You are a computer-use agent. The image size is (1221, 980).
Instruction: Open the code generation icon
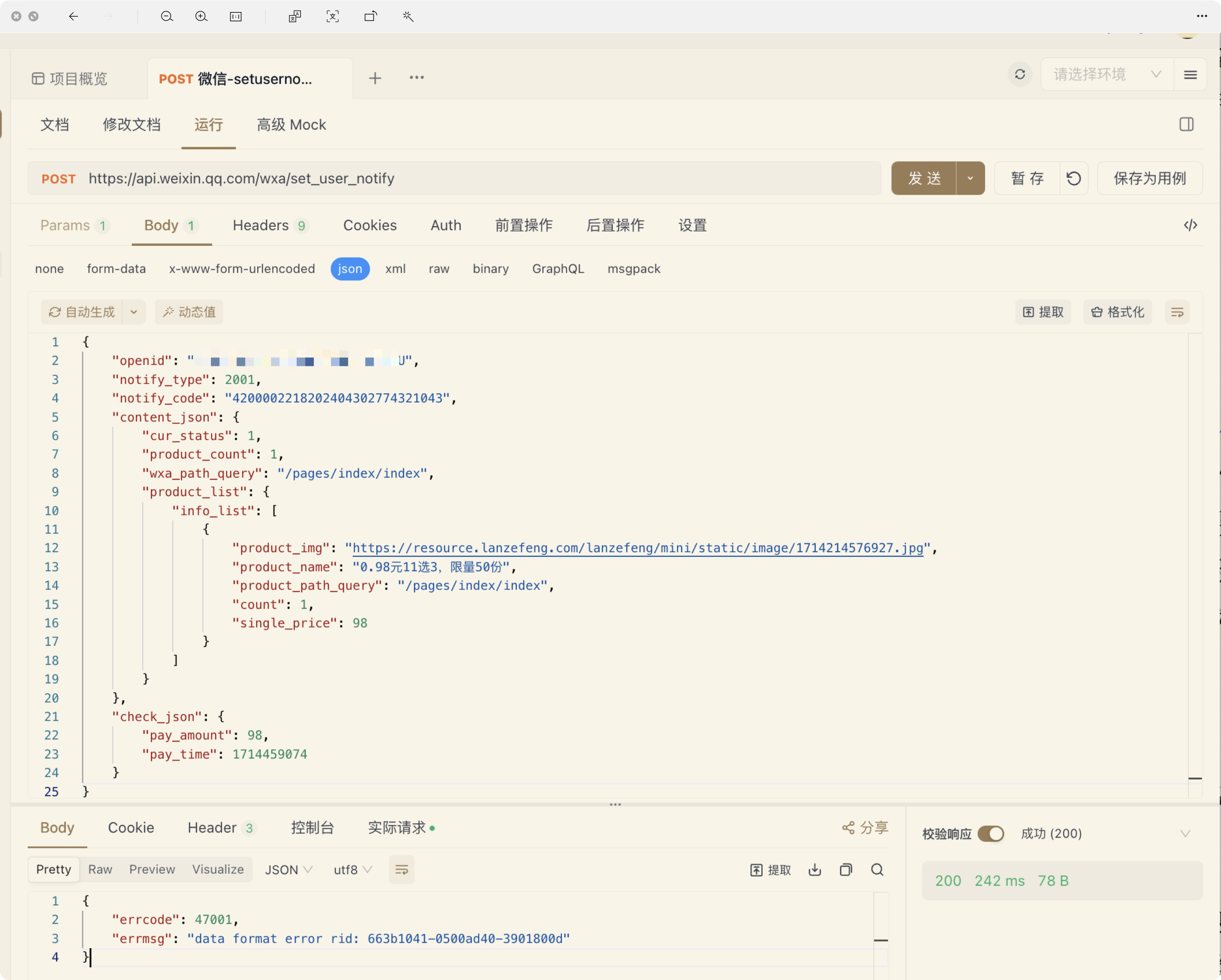coord(1190,225)
